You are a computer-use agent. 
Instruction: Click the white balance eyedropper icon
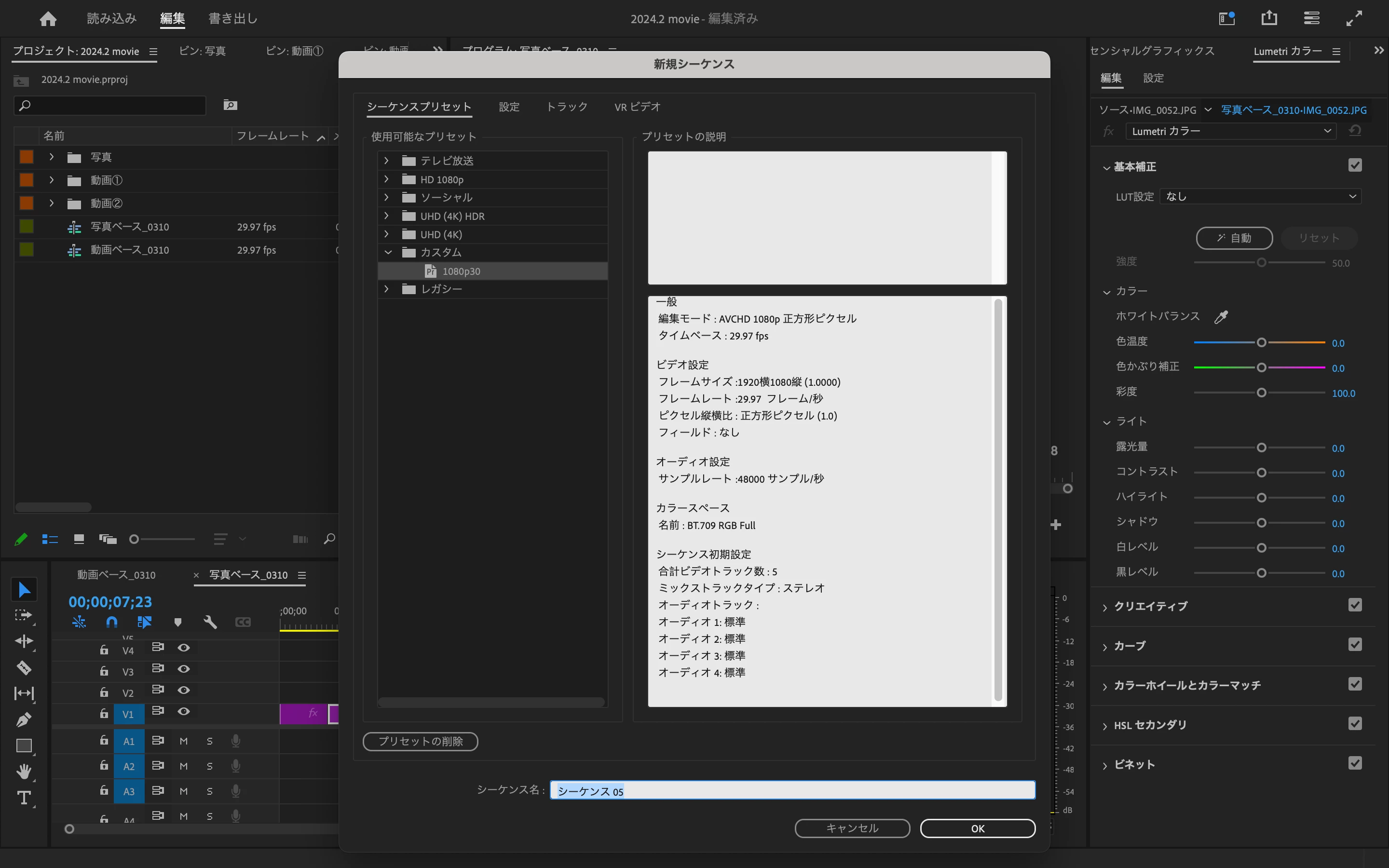coord(1221,316)
